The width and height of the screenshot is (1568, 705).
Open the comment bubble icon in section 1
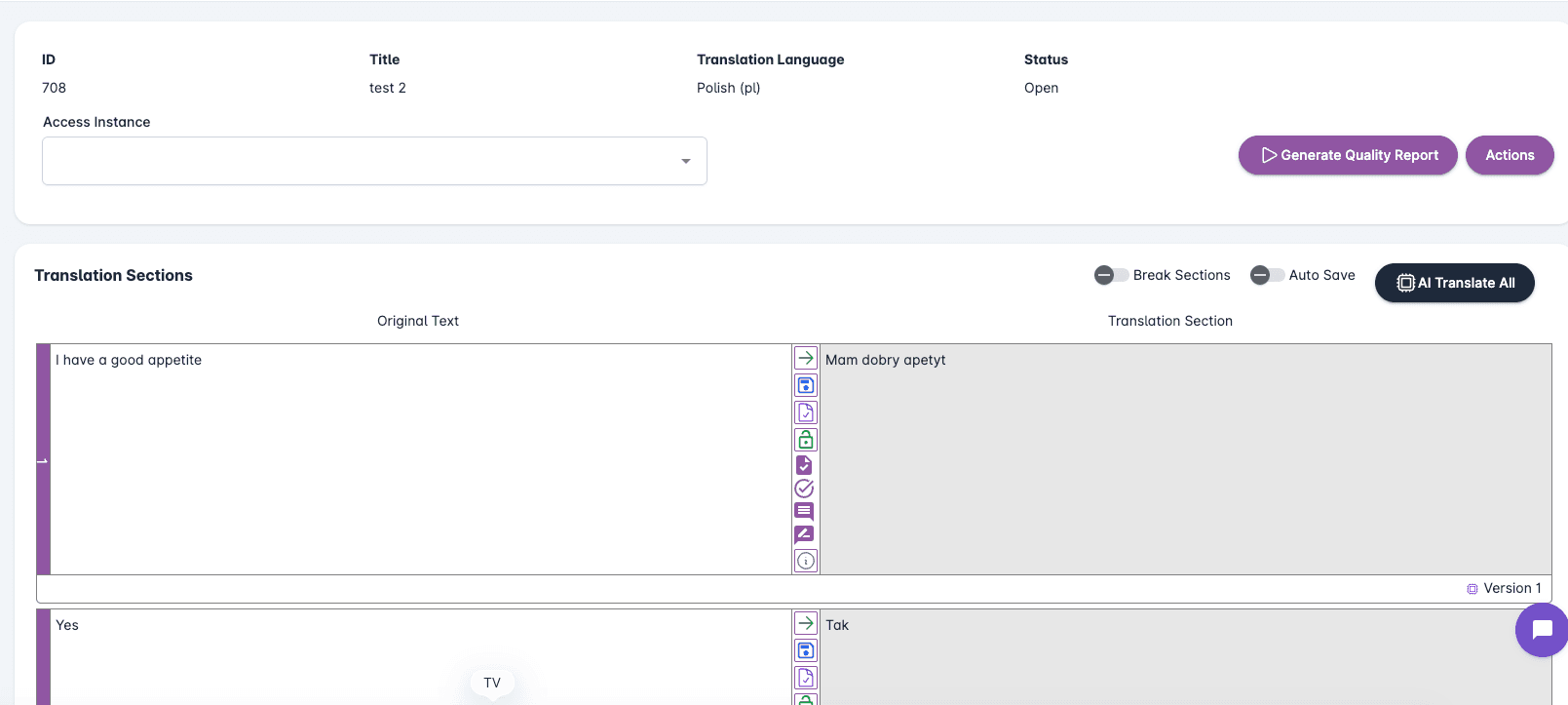804,511
